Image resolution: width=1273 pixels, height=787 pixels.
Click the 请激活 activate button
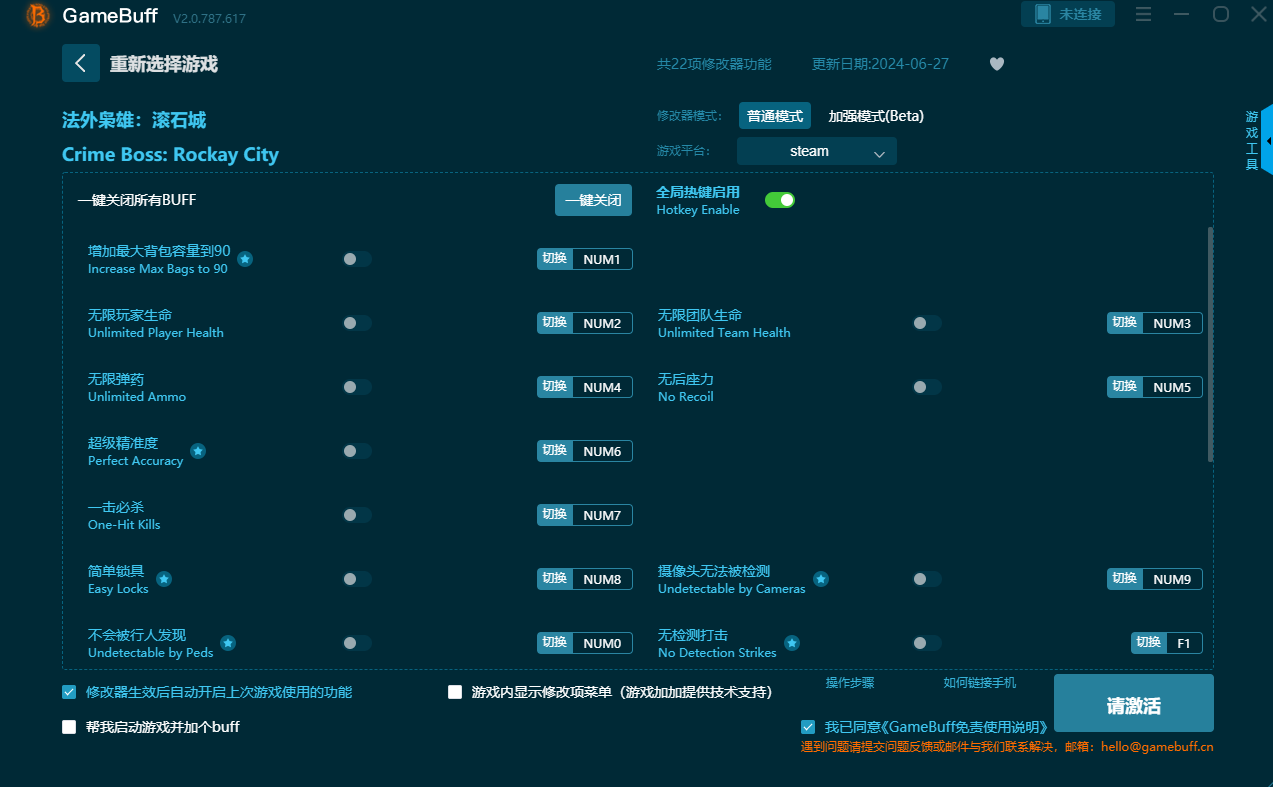(x=1134, y=703)
